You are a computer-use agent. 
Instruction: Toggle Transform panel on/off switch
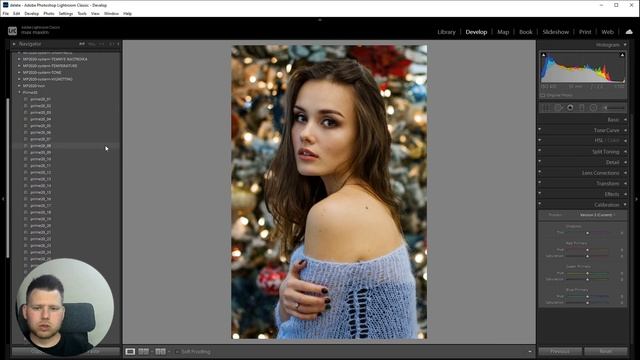[x=540, y=183]
